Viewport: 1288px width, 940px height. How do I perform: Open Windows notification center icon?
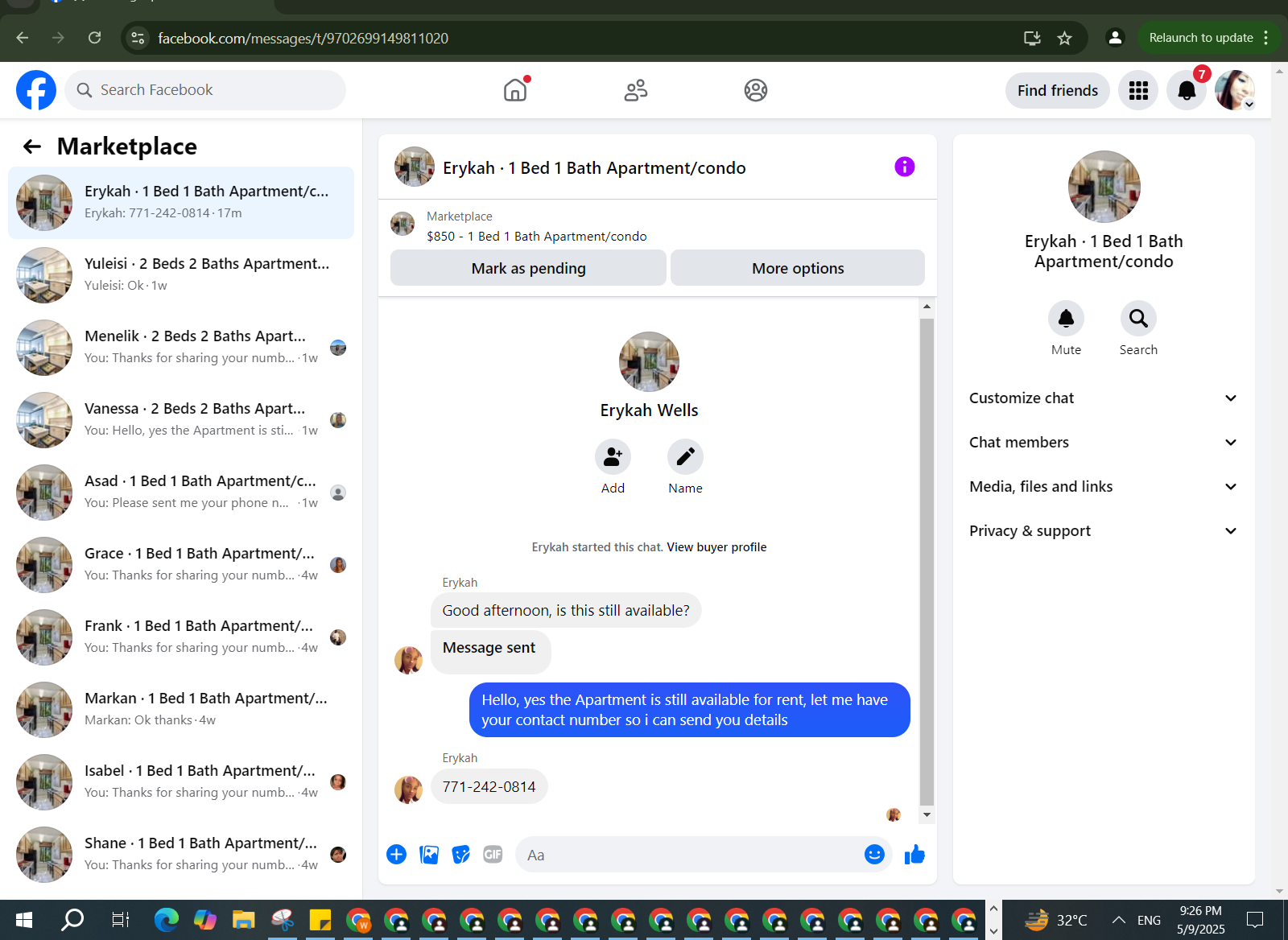tap(1254, 920)
